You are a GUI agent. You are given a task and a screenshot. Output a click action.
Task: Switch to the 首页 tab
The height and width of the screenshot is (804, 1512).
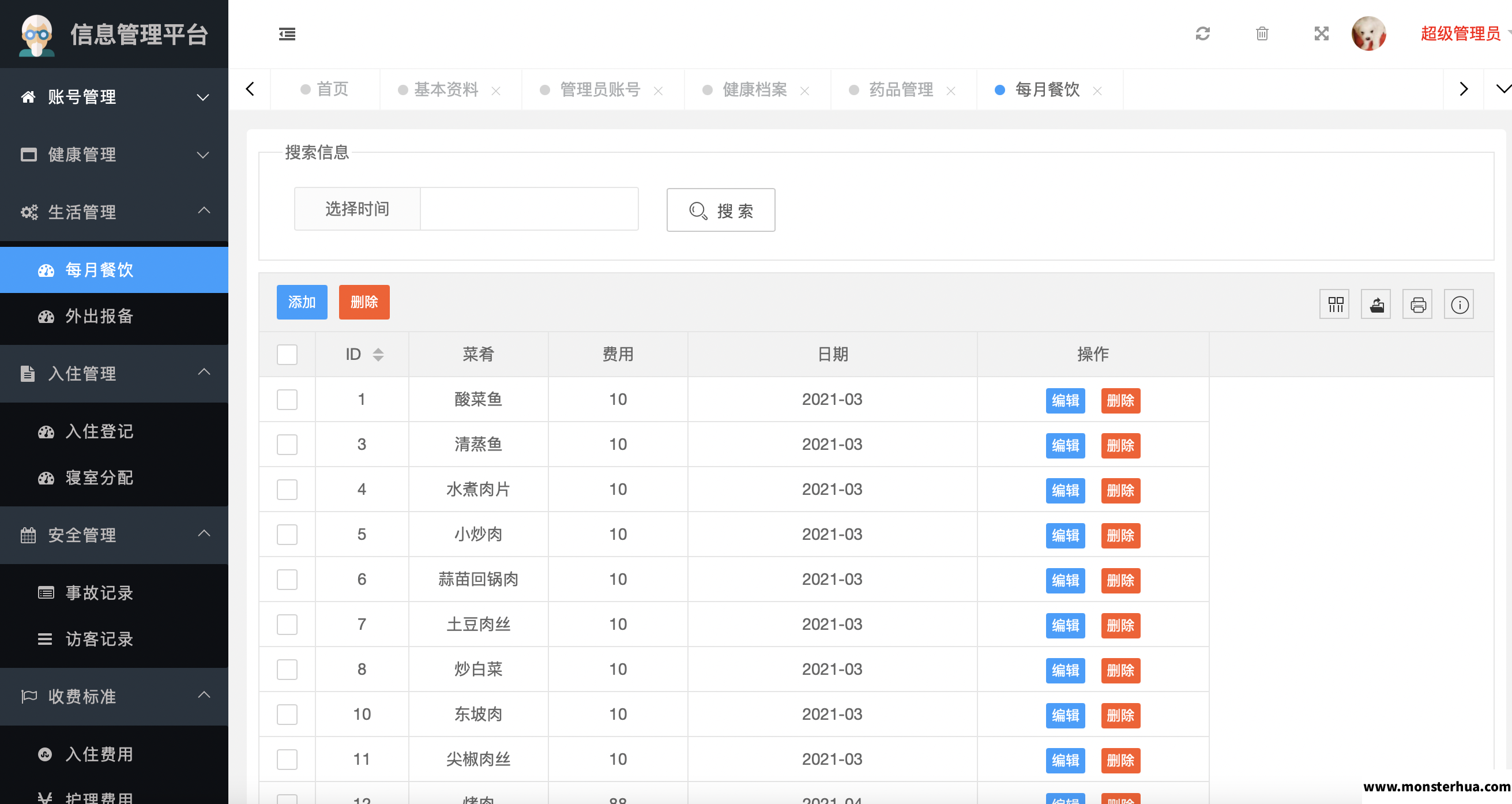tap(325, 89)
